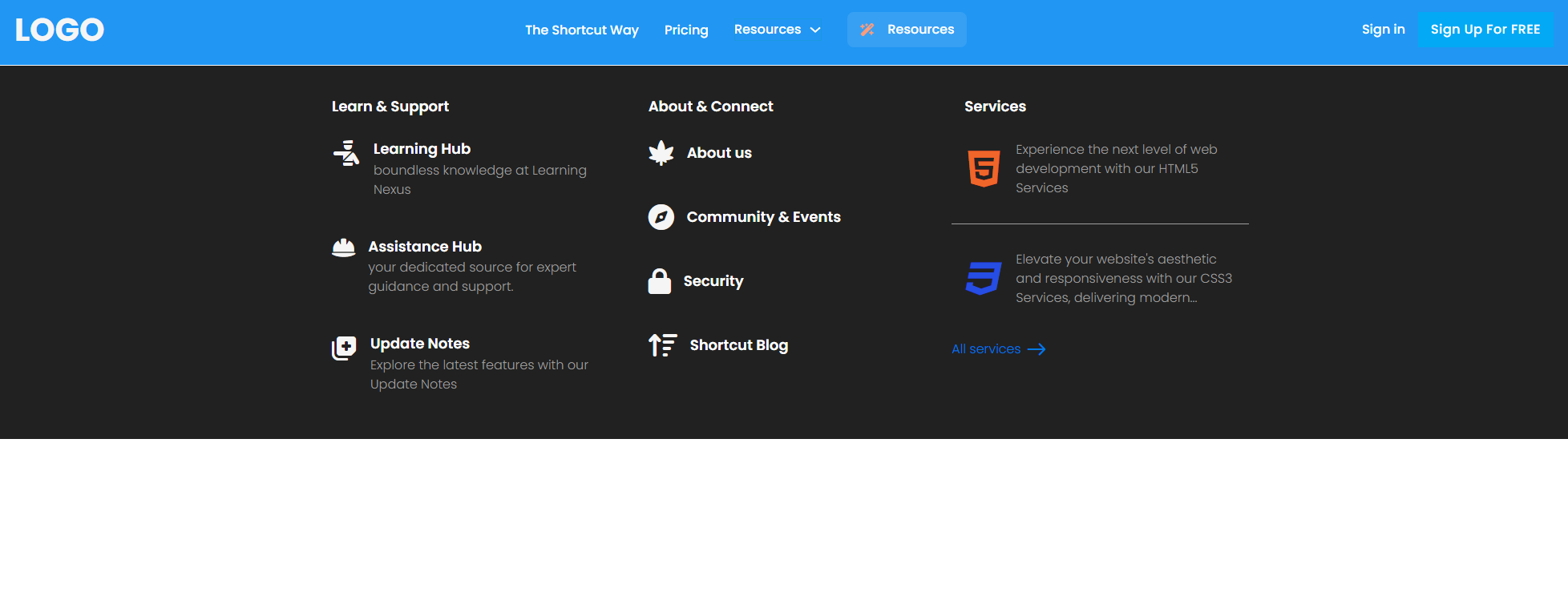The image size is (1568, 596).
Task: Click the Security padlock icon
Action: coord(659,281)
